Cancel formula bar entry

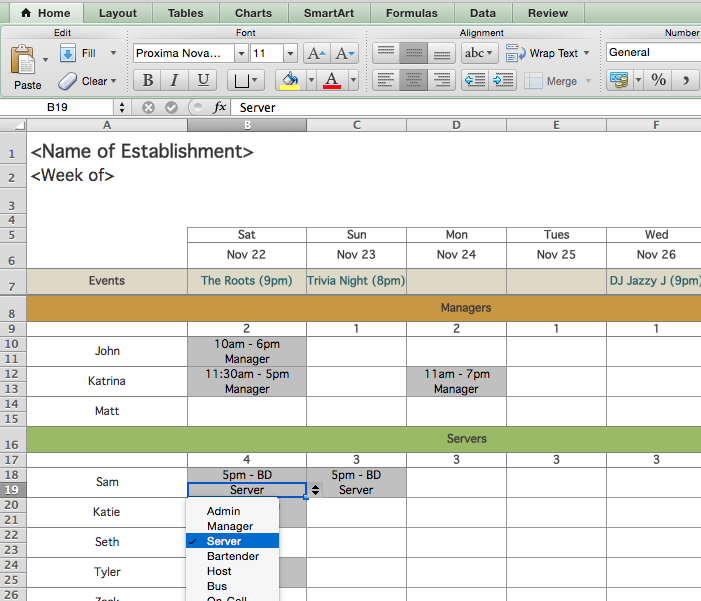pos(148,107)
